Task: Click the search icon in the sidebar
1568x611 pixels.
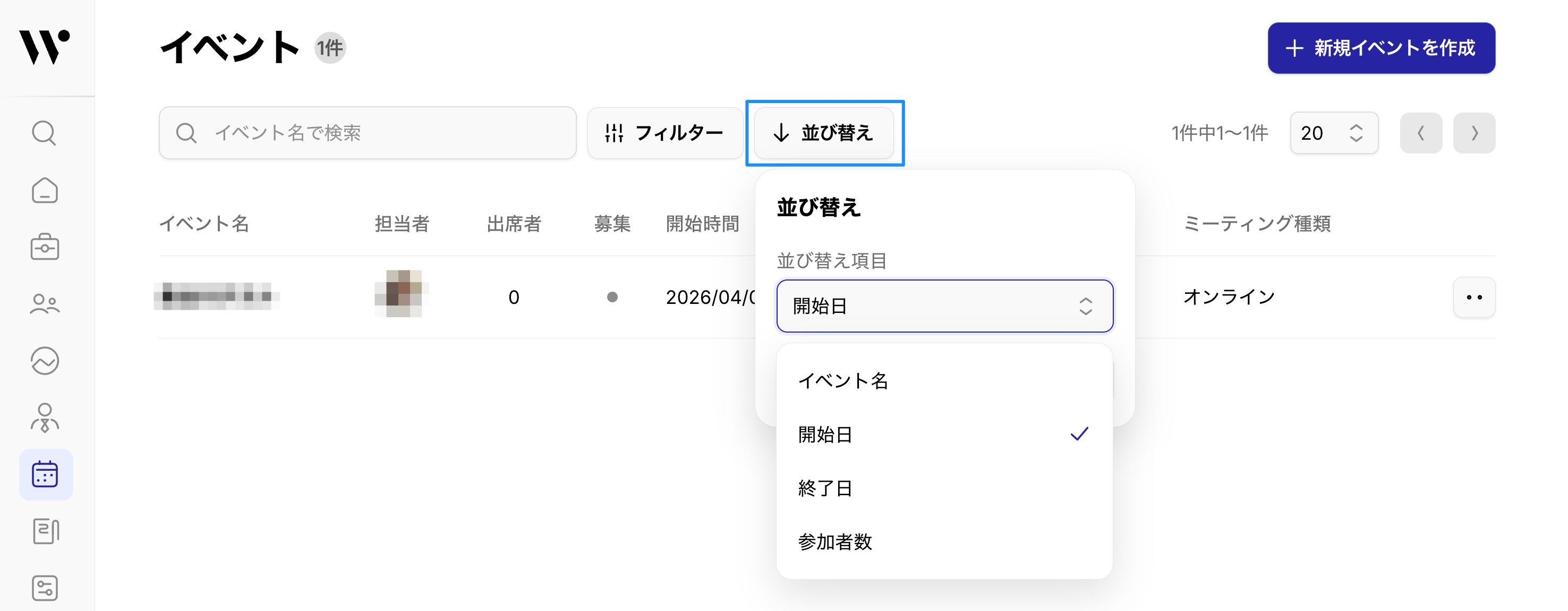Action: click(44, 133)
